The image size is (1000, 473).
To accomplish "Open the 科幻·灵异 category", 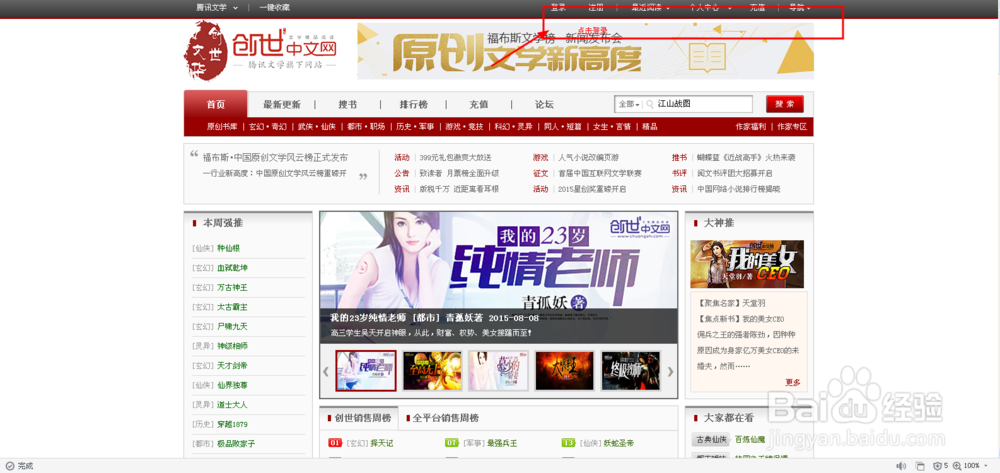I will [513, 126].
